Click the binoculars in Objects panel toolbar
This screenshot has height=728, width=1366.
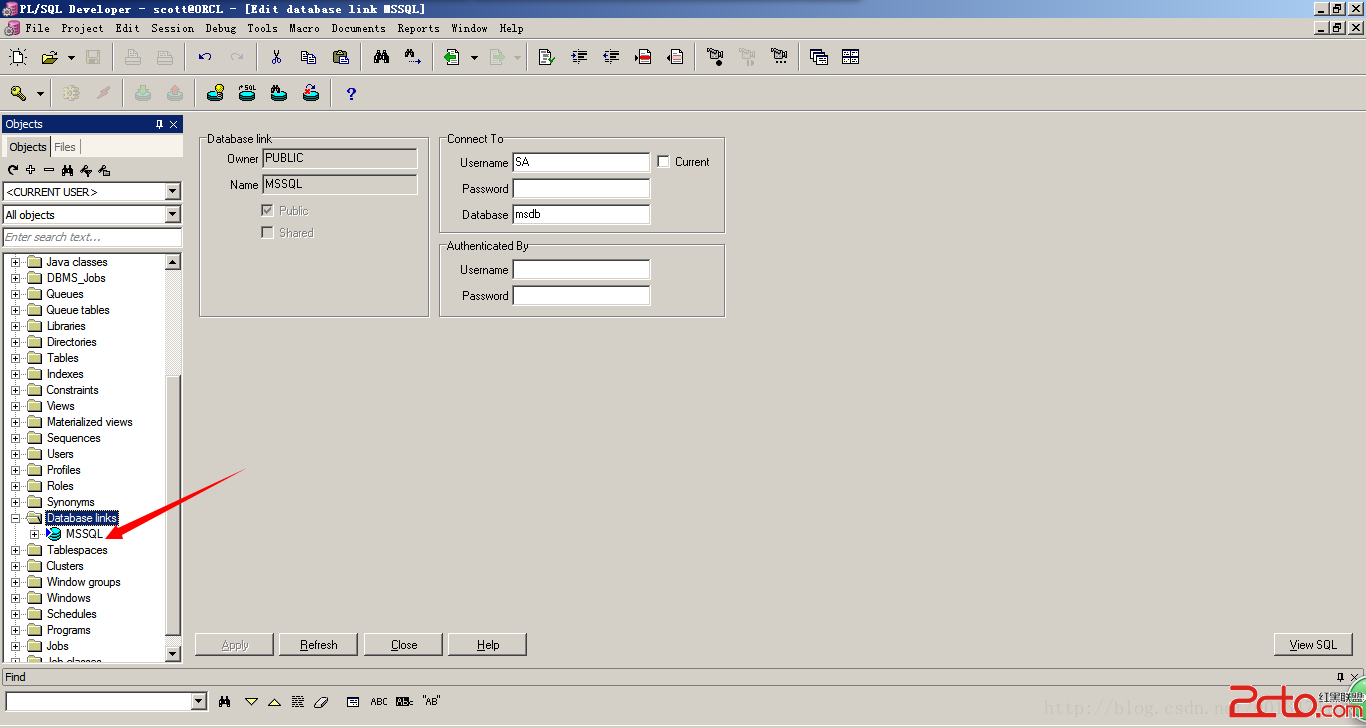(x=67, y=170)
